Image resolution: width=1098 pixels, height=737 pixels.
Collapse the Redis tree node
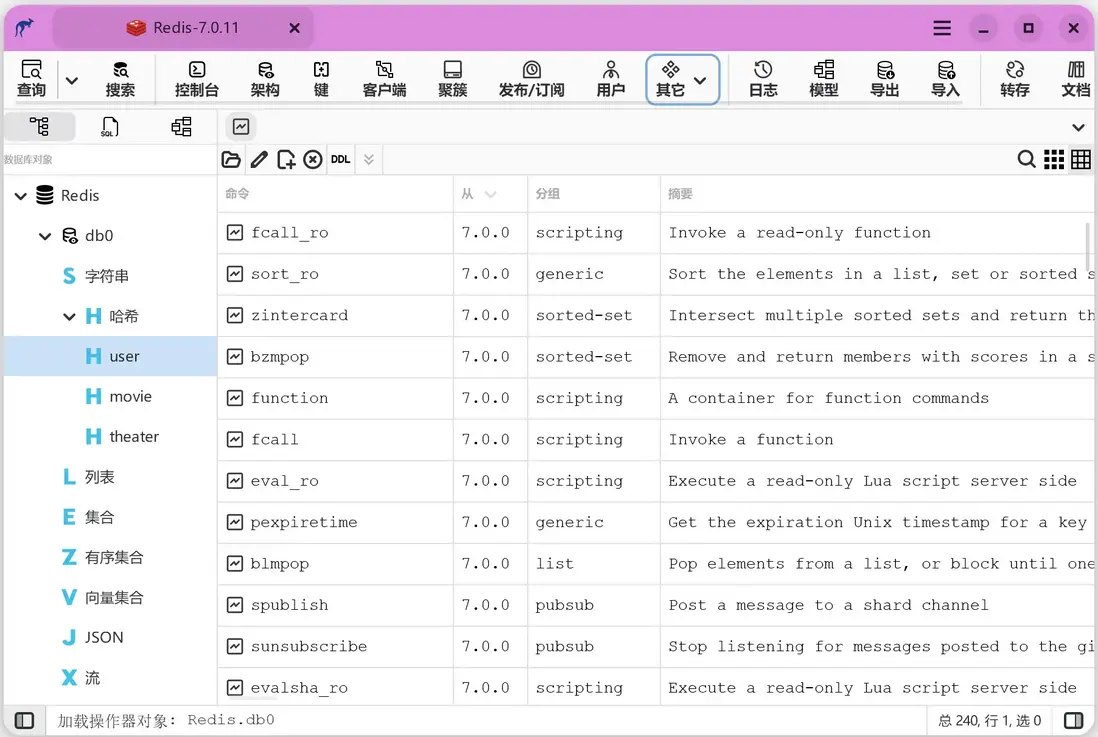21,196
